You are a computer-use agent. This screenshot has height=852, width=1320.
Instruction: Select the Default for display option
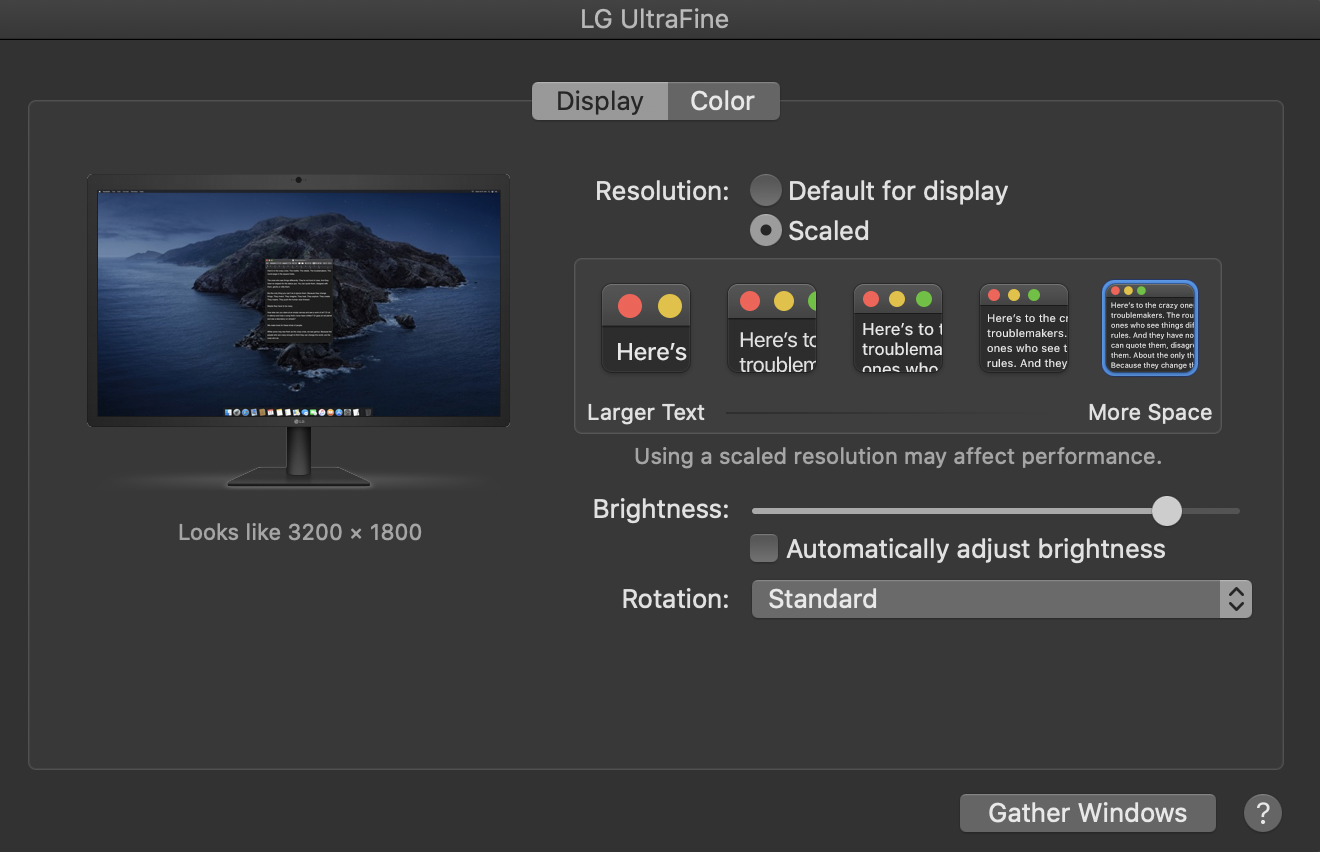(x=765, y=190)
